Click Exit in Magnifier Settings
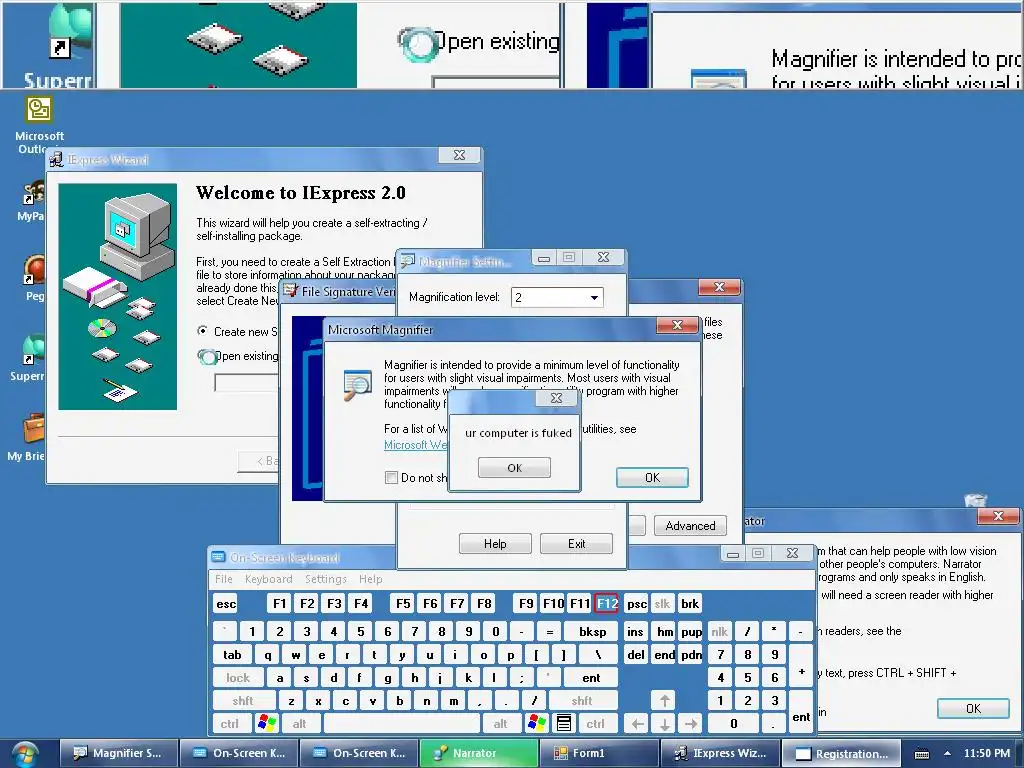 [576, 543]
